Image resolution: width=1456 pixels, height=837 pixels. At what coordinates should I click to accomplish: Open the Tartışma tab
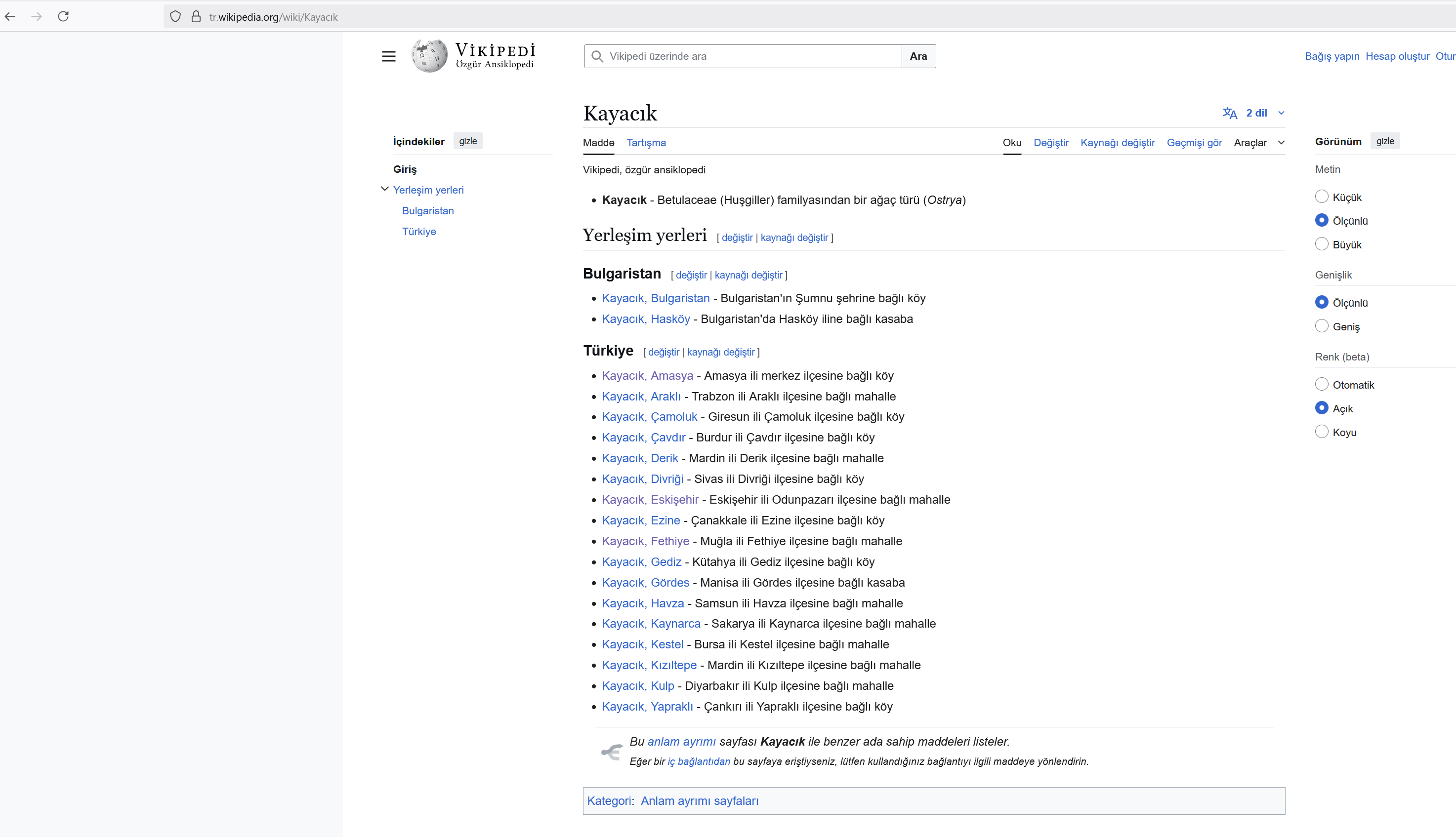[646, 143]
